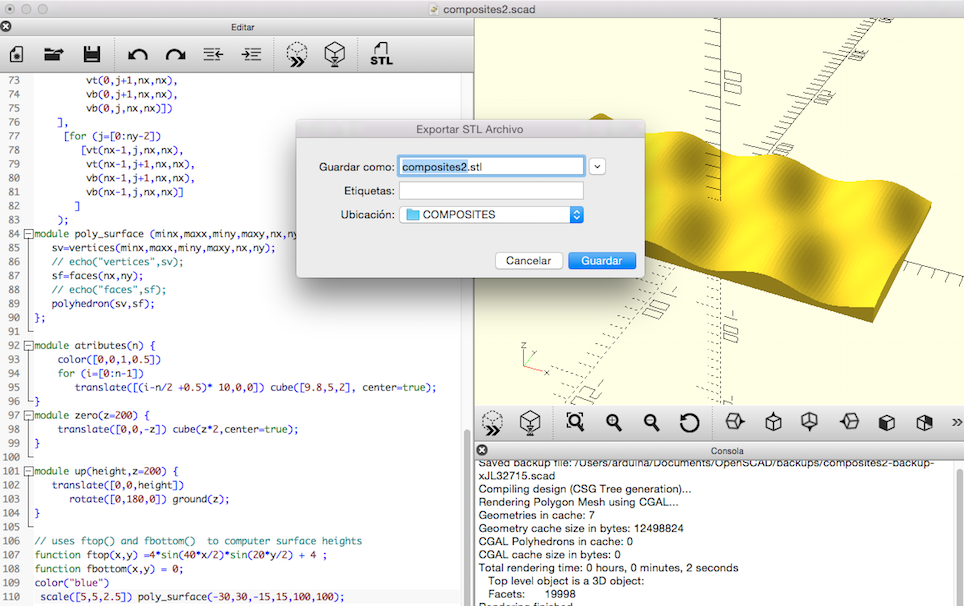Image resolution: width=964 pixels, height=606 pixels.
Task: Click the Etiquetas tags field
Action: [x=491, y=191]
